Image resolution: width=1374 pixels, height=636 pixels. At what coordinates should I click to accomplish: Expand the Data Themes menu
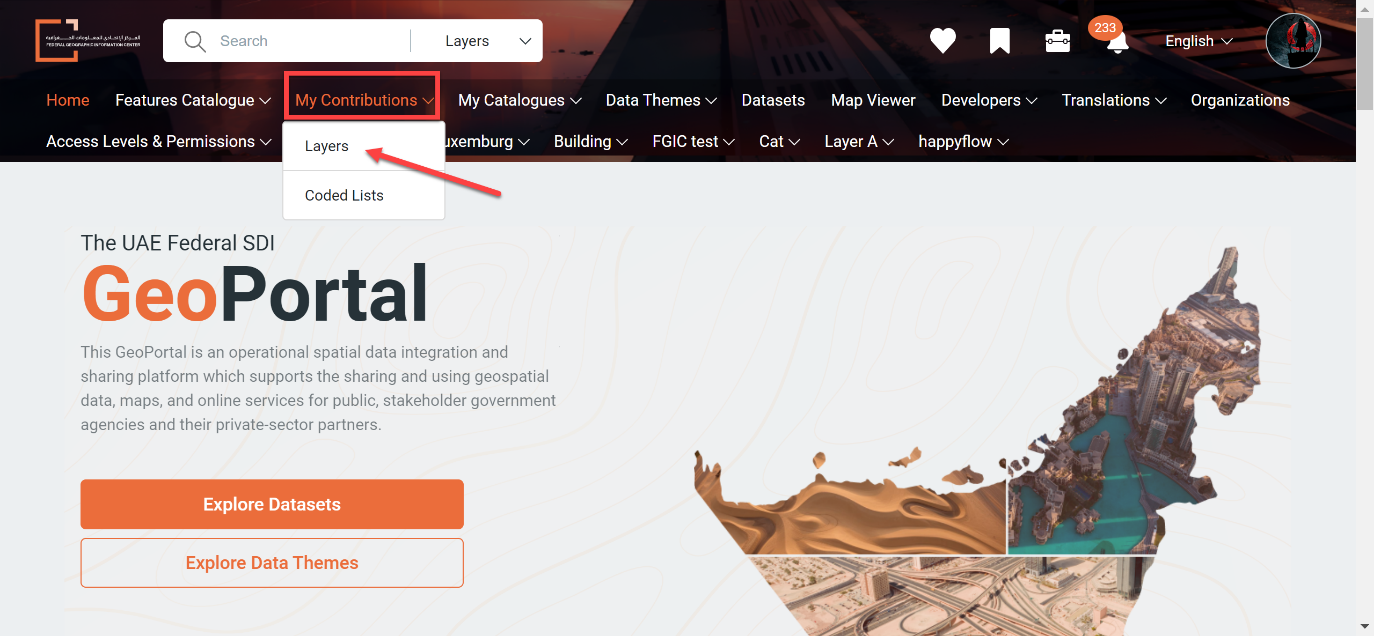tap(661, 100)
